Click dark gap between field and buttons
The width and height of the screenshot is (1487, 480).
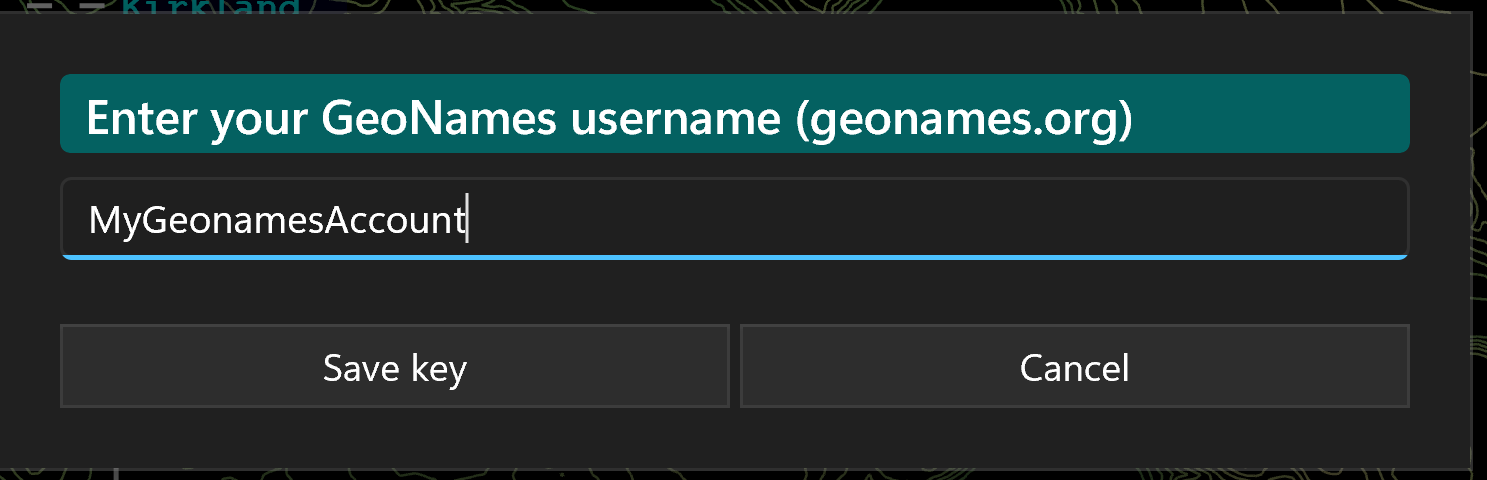click(x=735, y=292)
